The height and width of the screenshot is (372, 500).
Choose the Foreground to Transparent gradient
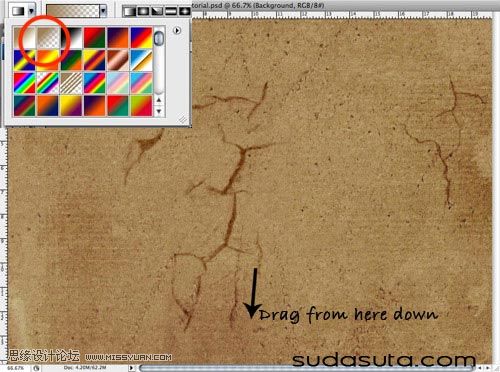(x=48, y=37)
